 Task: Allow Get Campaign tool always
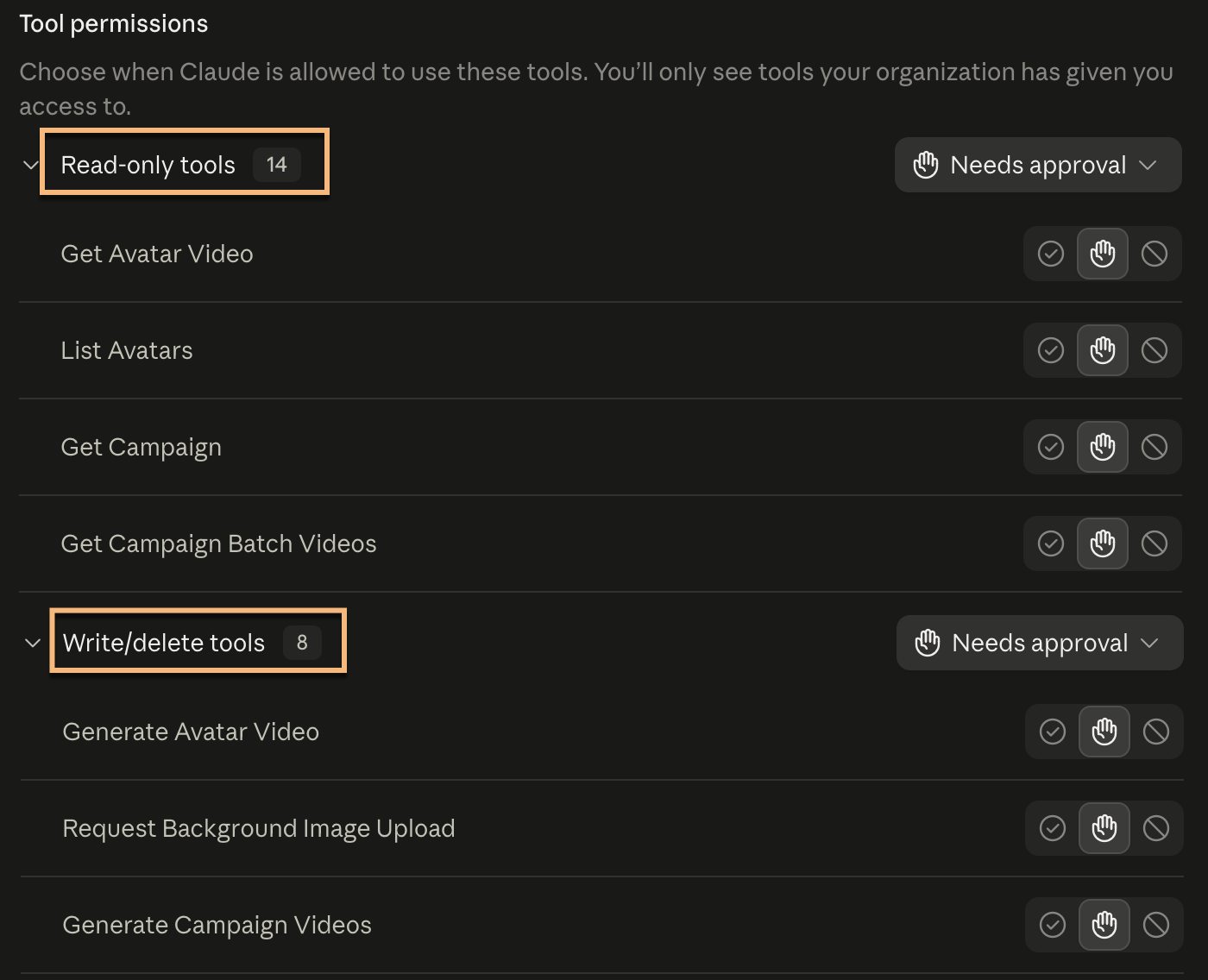click(1051, 447)
